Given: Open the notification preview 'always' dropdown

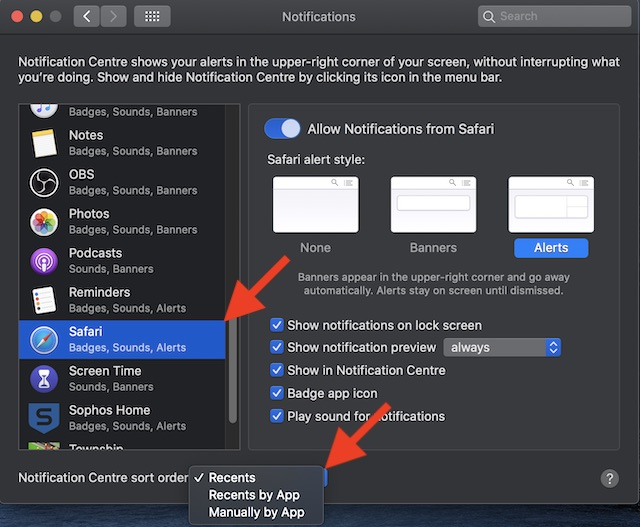Looking at the screenshot, I should click(x=502, y=347).
